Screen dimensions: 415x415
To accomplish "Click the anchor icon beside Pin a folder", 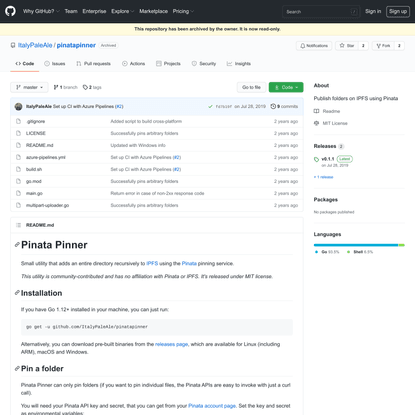I will (x=17, y=369).
